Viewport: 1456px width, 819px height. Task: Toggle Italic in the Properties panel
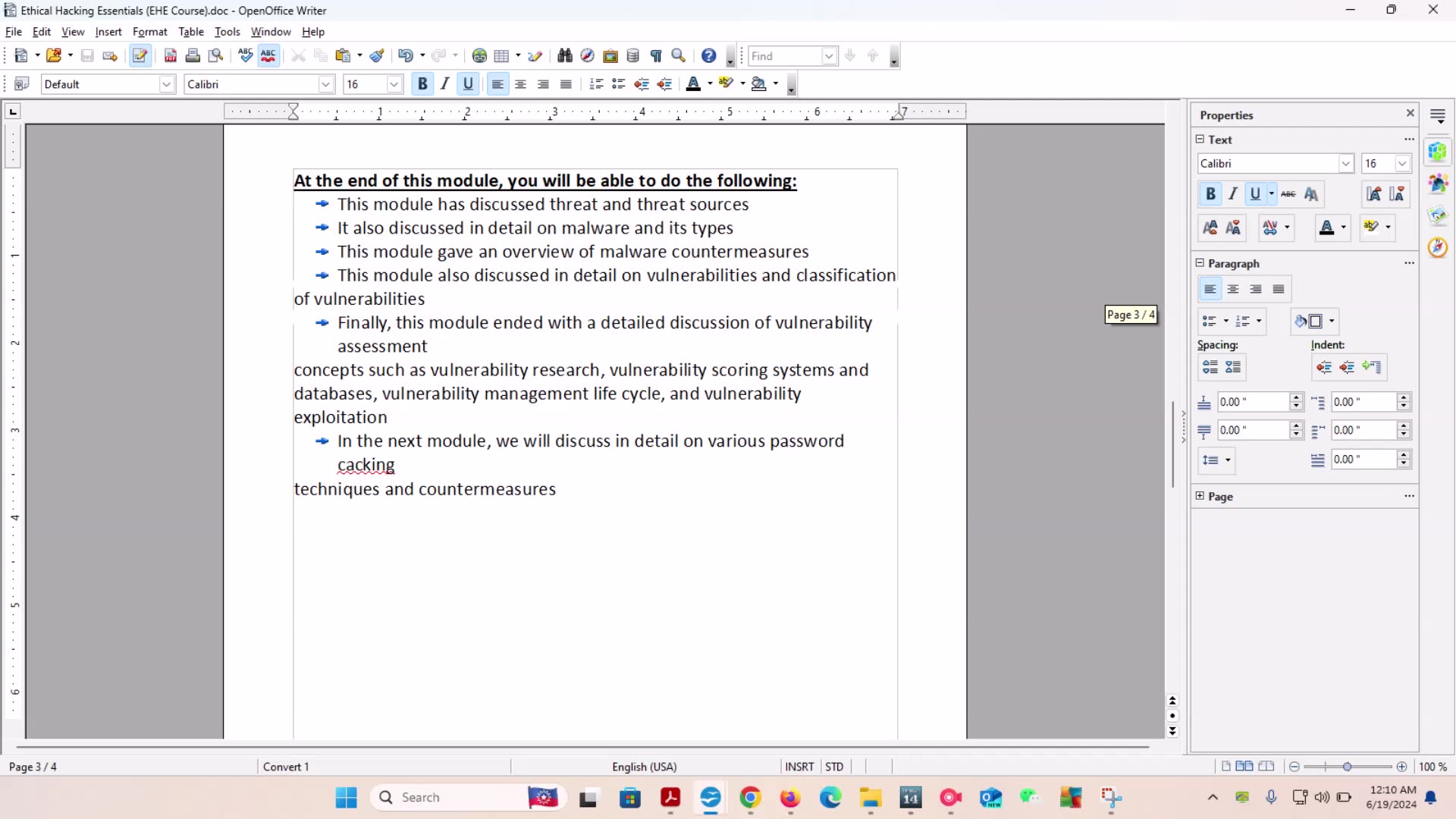(1233, 194)
